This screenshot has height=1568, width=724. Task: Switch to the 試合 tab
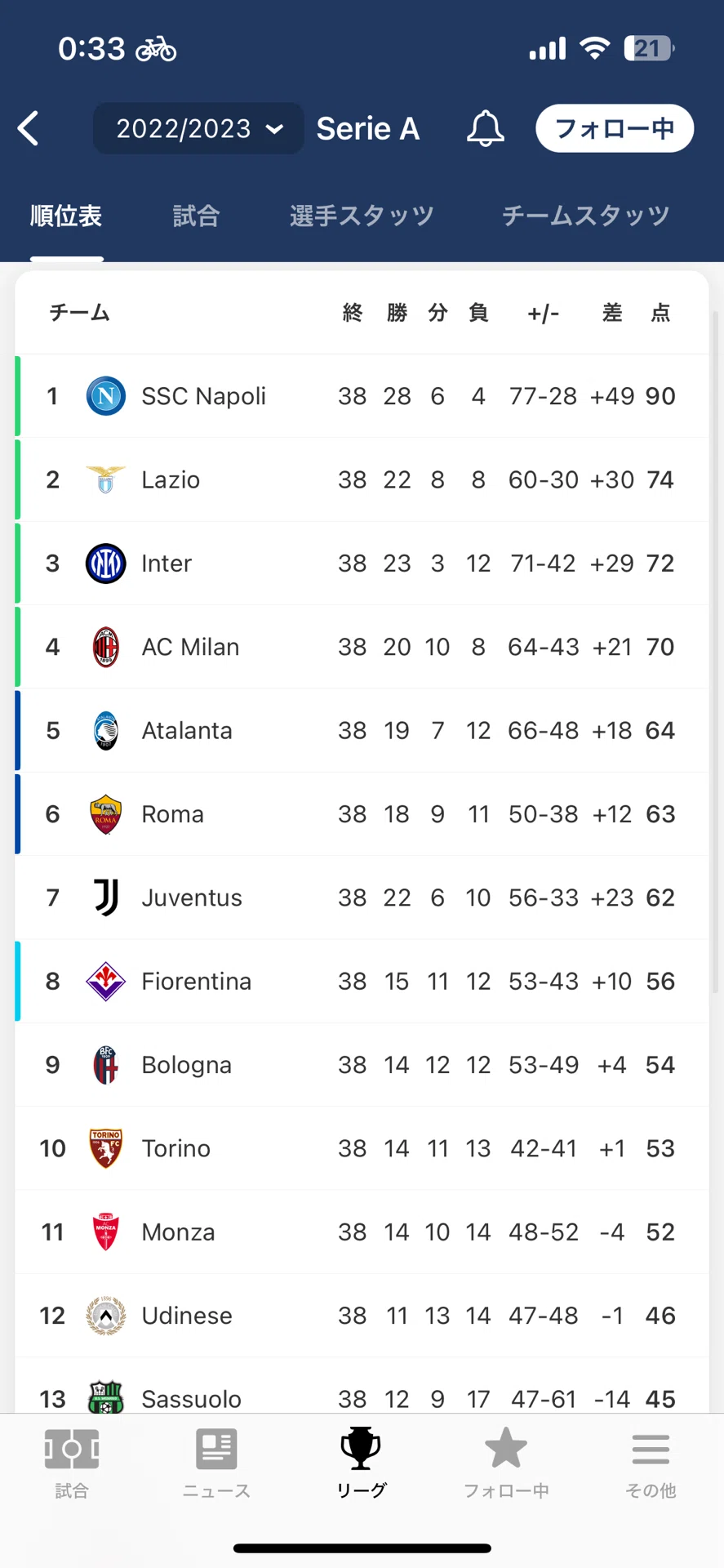coord(196,216)
